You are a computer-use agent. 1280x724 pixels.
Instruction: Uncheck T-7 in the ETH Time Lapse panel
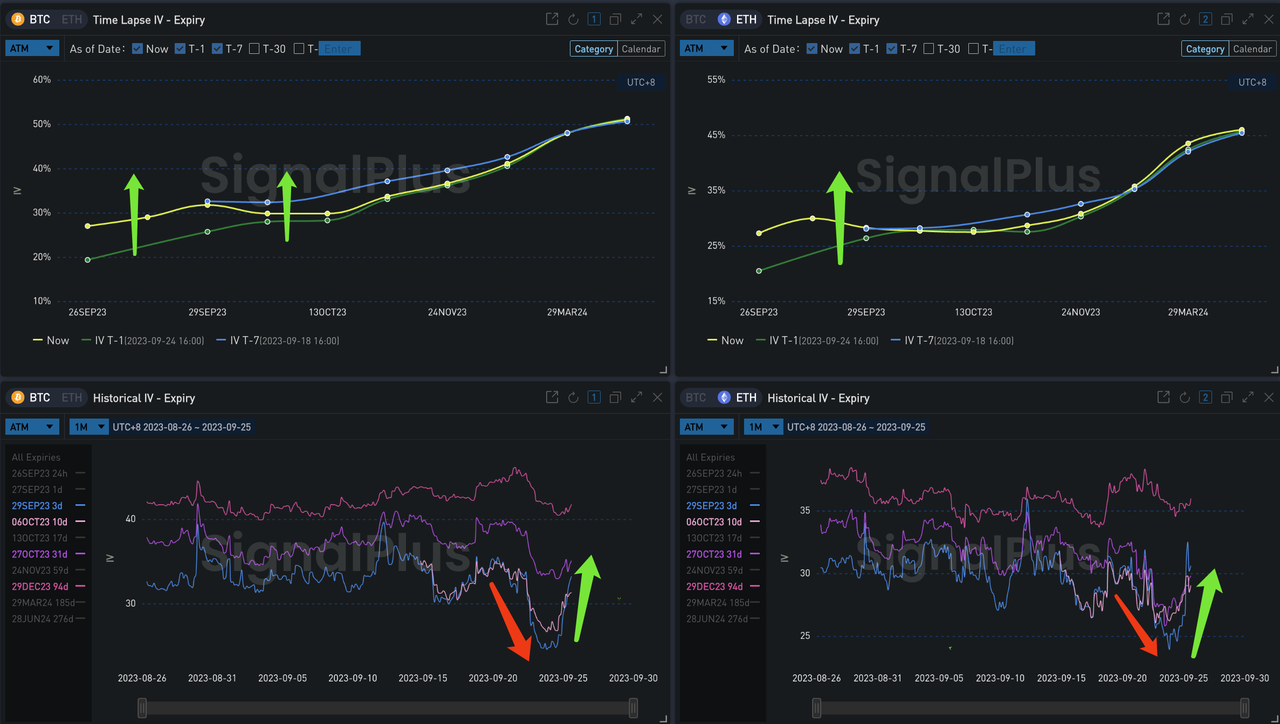pyautogui.click(x=891, y=48)
